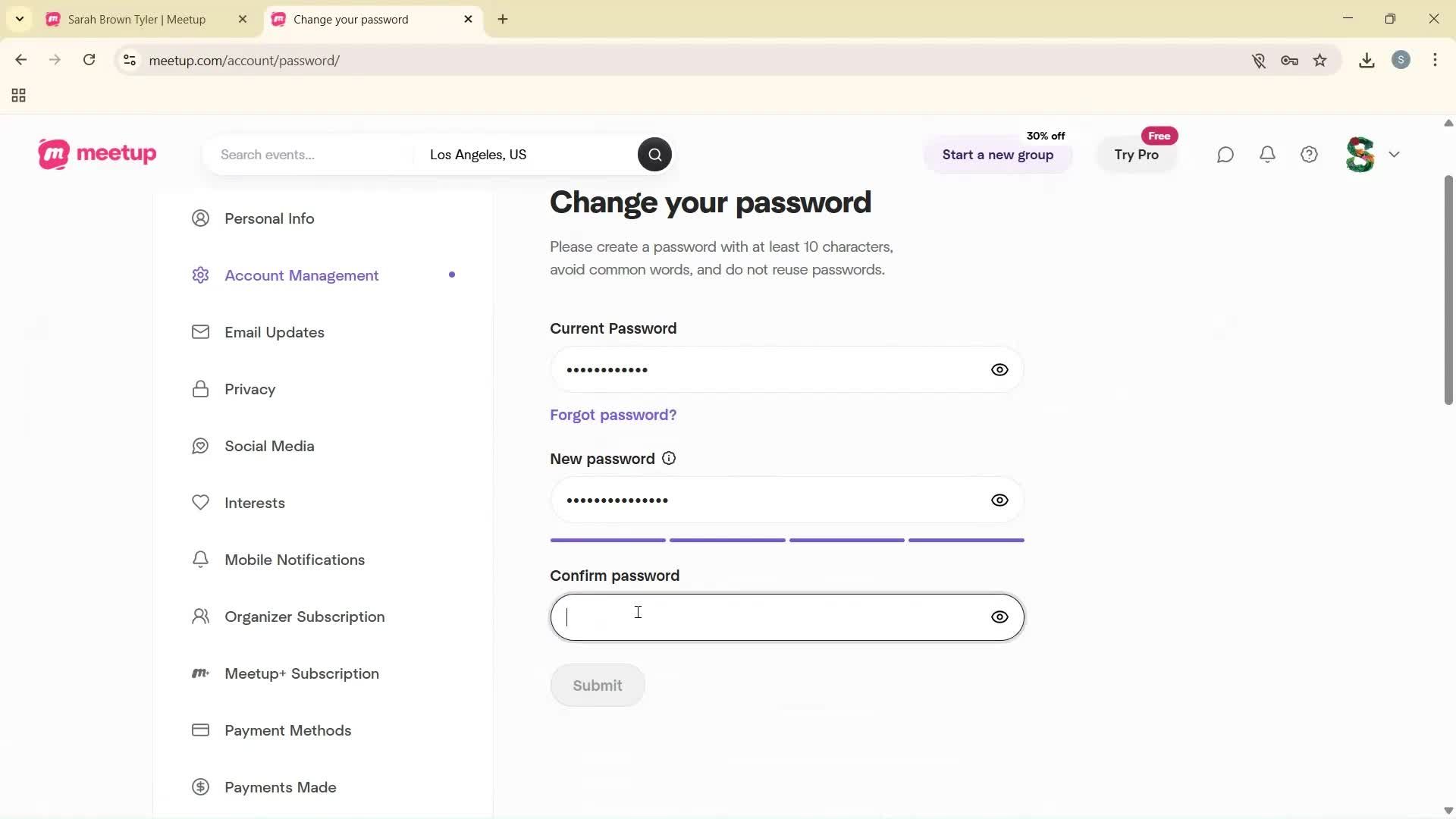Switch to the Sarah Brown Tyler tab
Viewport: 1456px width, 819px height.
pyautogui.click(x=136, y=19)
